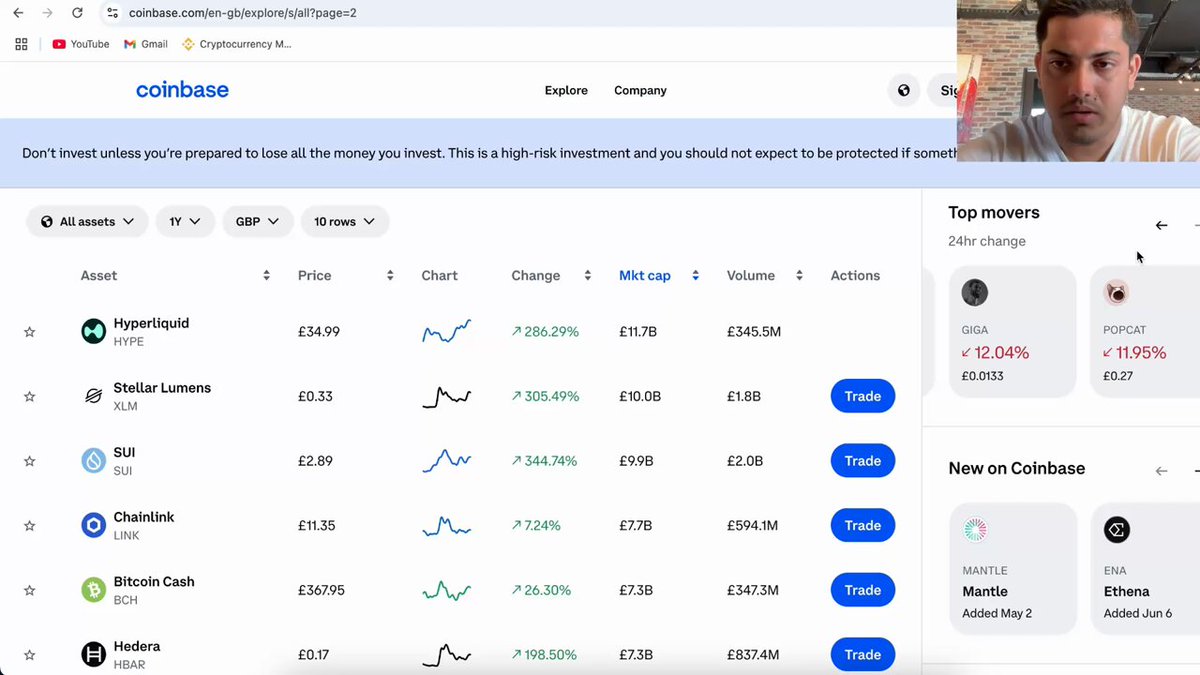The height and width of the screenshot is (675, 1200).
Task: Click the Bitcoin Cash coin icon
Action: pos(93,590)
